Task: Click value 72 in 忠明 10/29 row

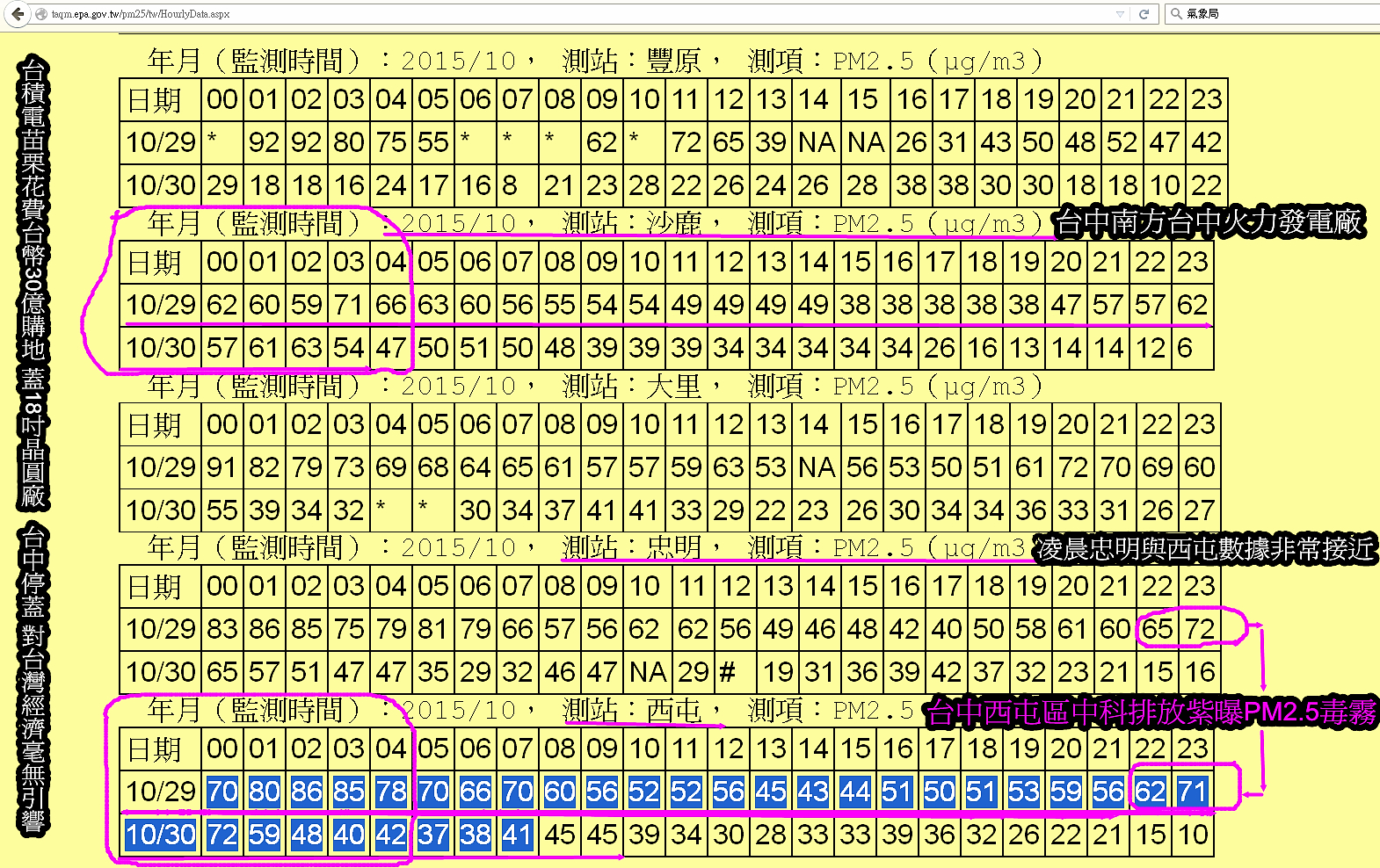Action: click(x=1200, y=629)
